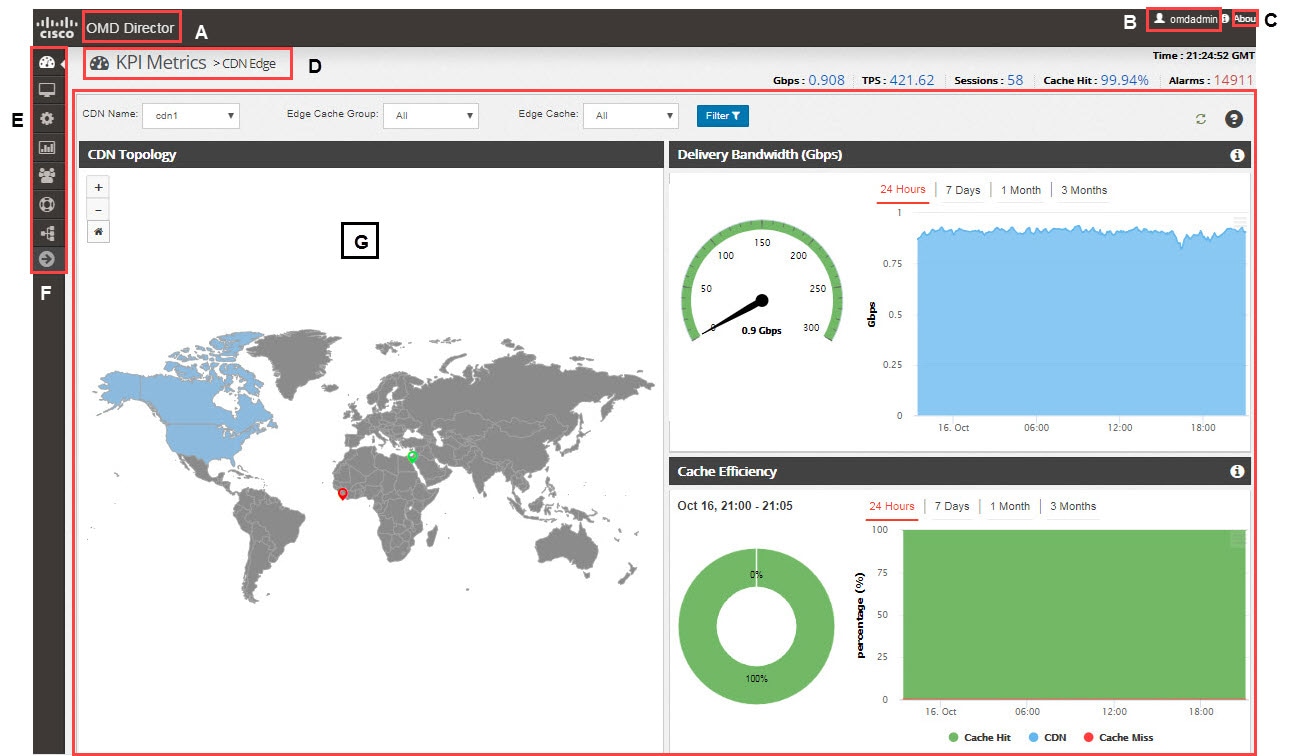Switch Delivery Bandwidth to 7 Days tab
Viewport: 1292px width, 756px height.
963,190
